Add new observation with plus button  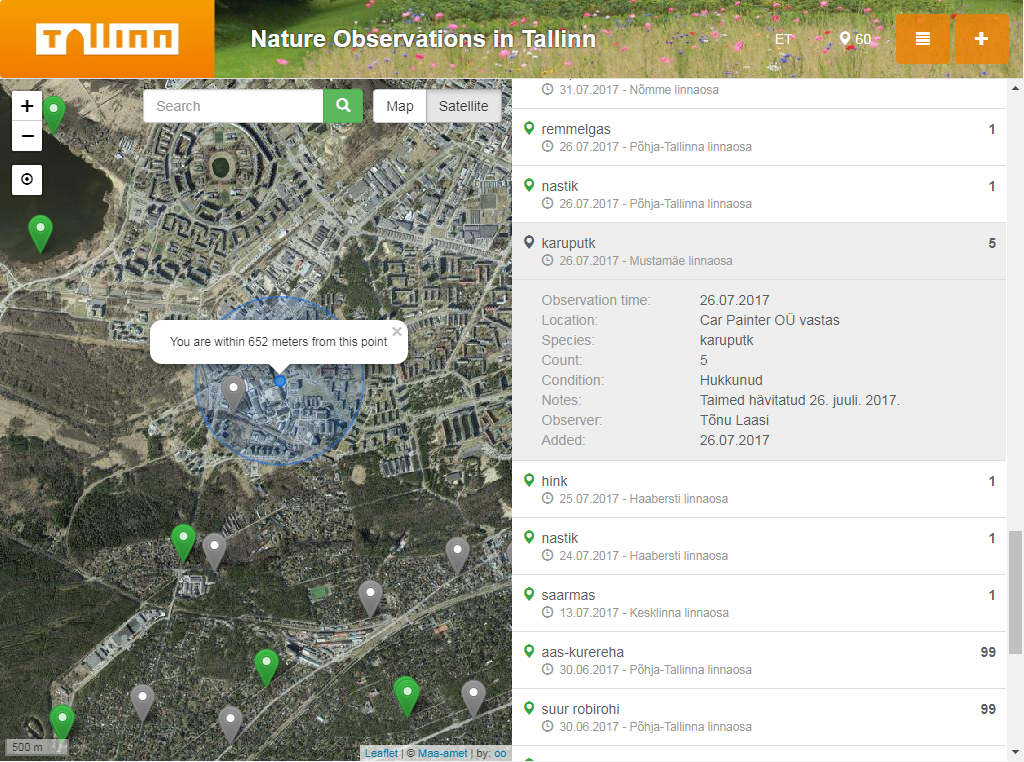click(981, 39)
